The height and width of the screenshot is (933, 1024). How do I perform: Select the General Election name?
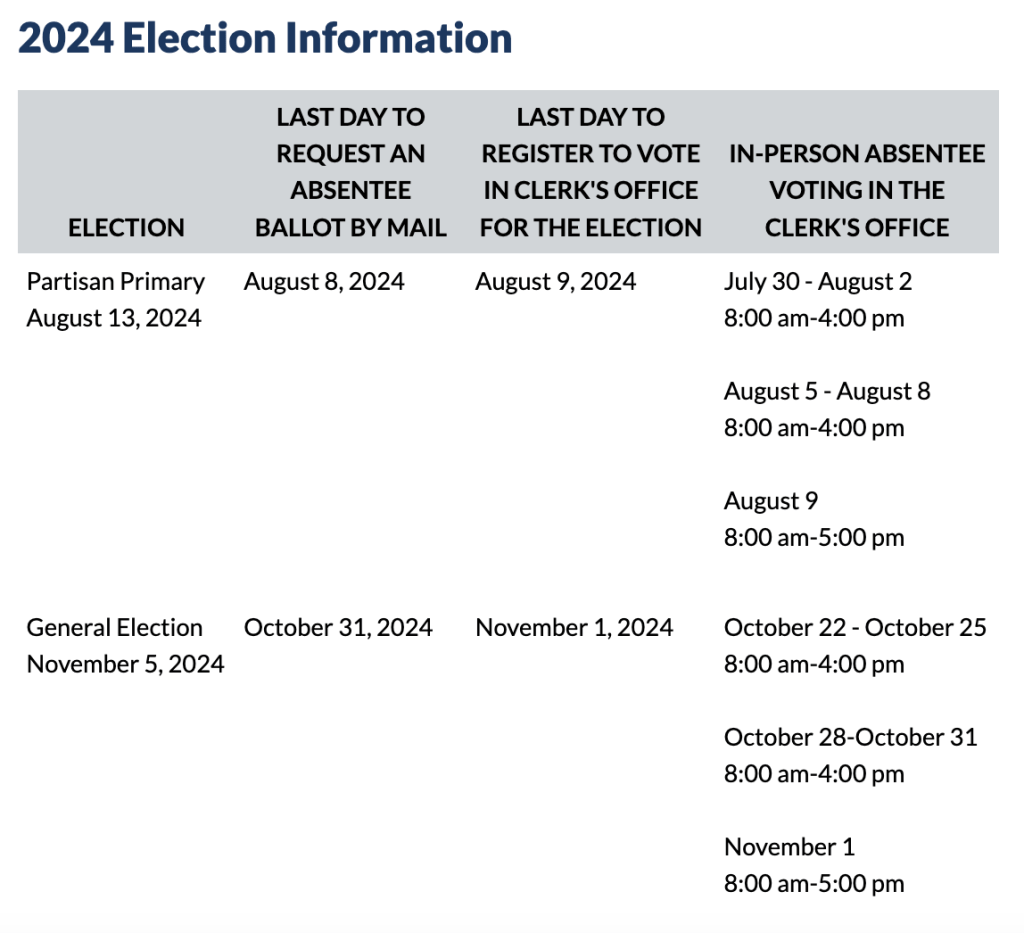click(114, 628)
